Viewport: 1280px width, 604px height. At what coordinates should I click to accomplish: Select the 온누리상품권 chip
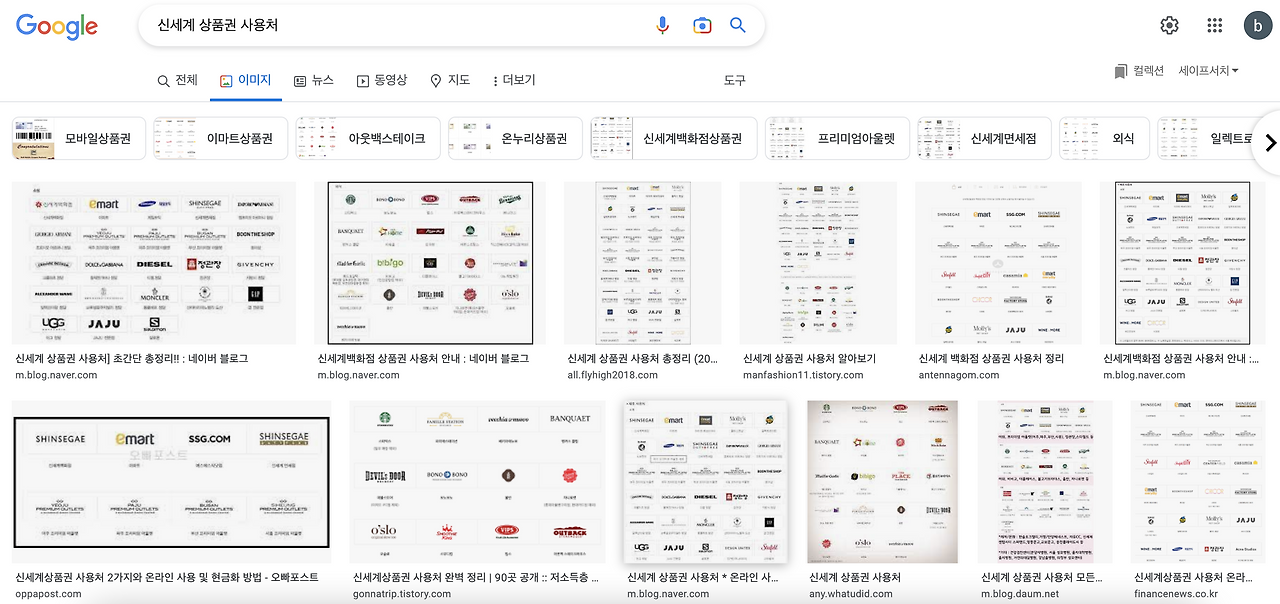[x=515, y=138]
